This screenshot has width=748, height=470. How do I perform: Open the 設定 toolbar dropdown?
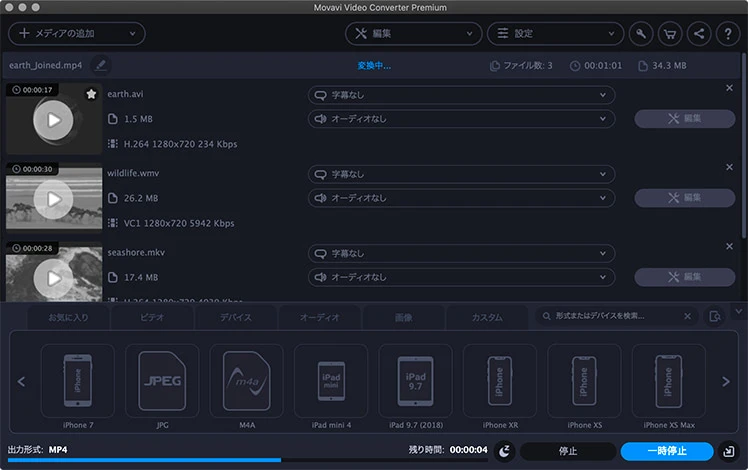(x=555, y=34)
